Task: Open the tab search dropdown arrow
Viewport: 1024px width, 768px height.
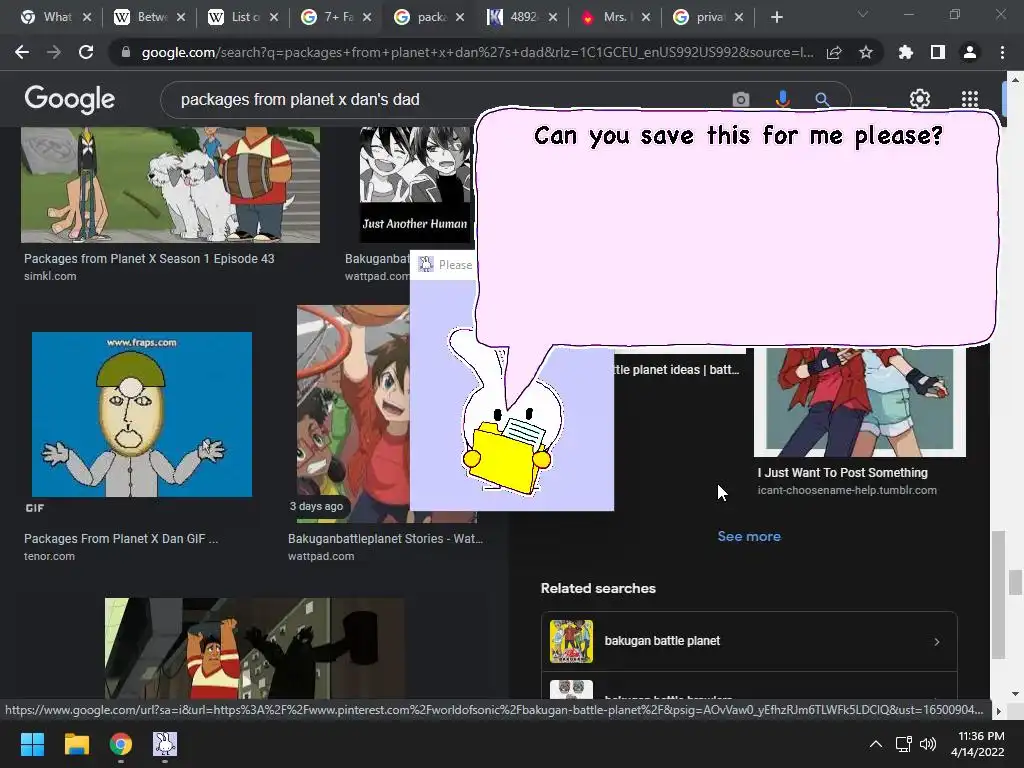Action: coord(863,14)
